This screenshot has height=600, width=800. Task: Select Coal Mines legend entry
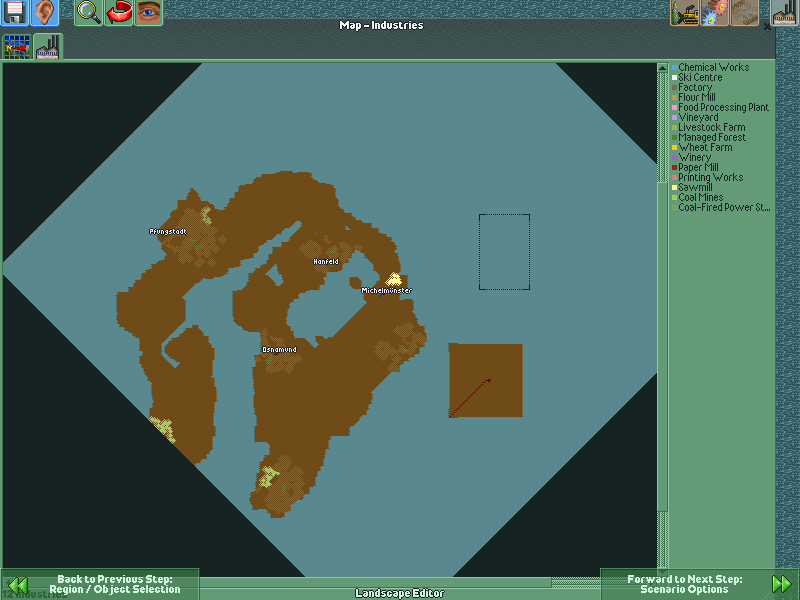click(x=697, y=197)
